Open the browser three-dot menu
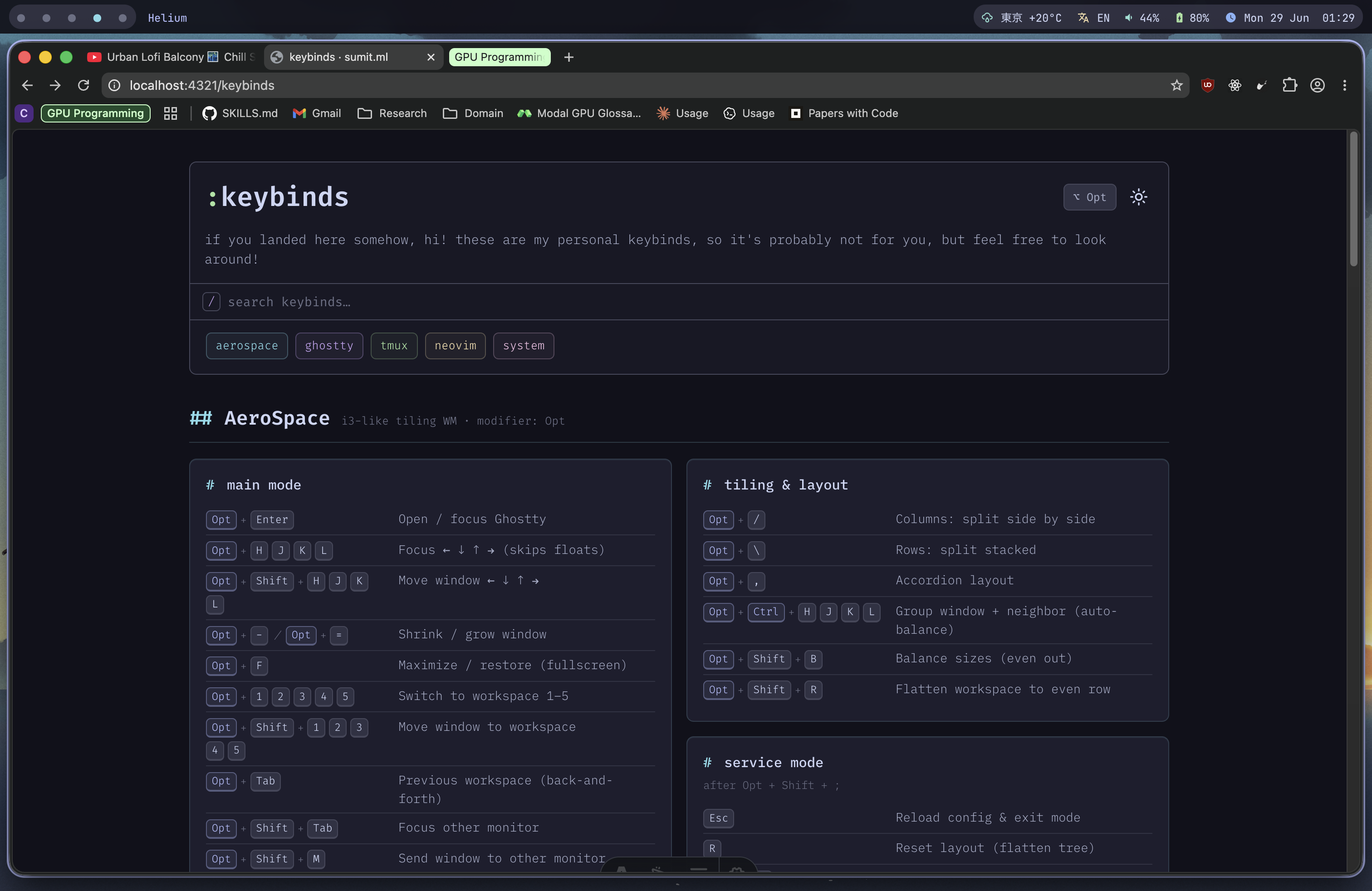1372x891 pixels. pos(1345,85)
